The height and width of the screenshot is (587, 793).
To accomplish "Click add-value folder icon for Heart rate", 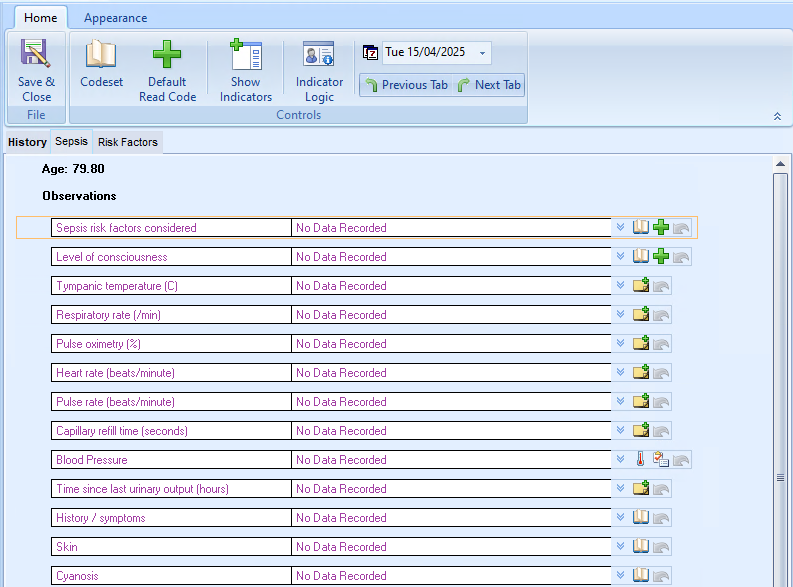I will coord(641,372).
